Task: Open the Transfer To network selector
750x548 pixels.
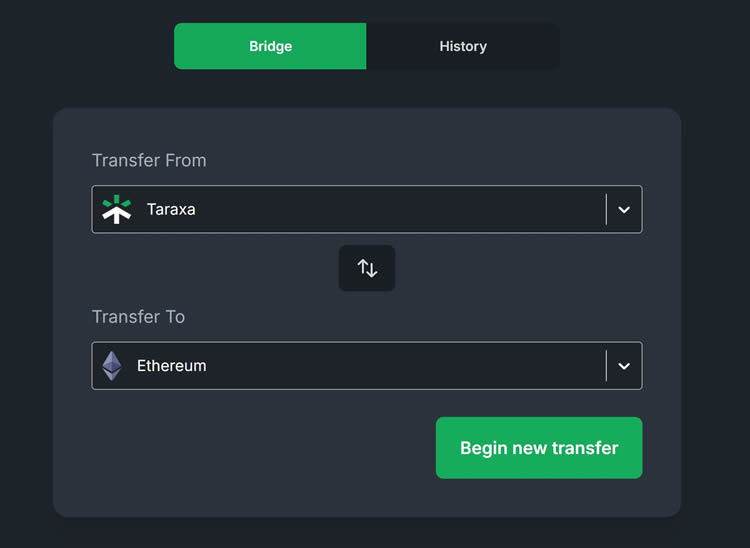Action: [350, 366]
